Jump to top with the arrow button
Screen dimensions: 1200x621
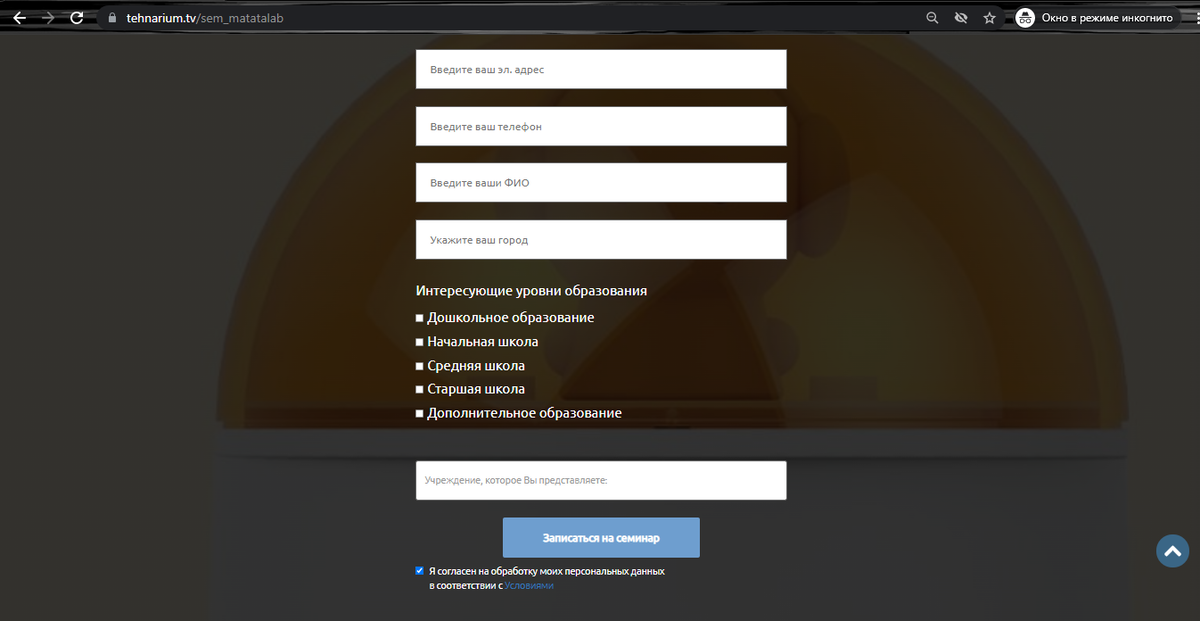(1172, 550)
